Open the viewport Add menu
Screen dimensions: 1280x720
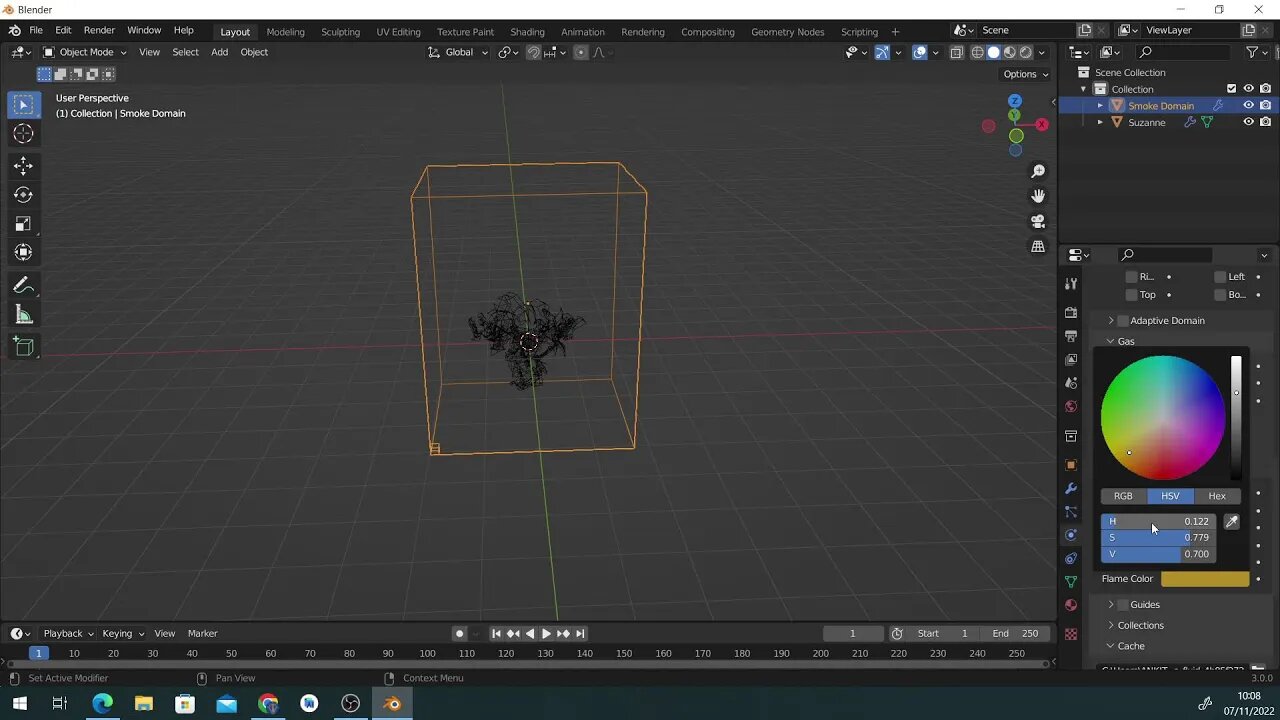click(219, 52)
